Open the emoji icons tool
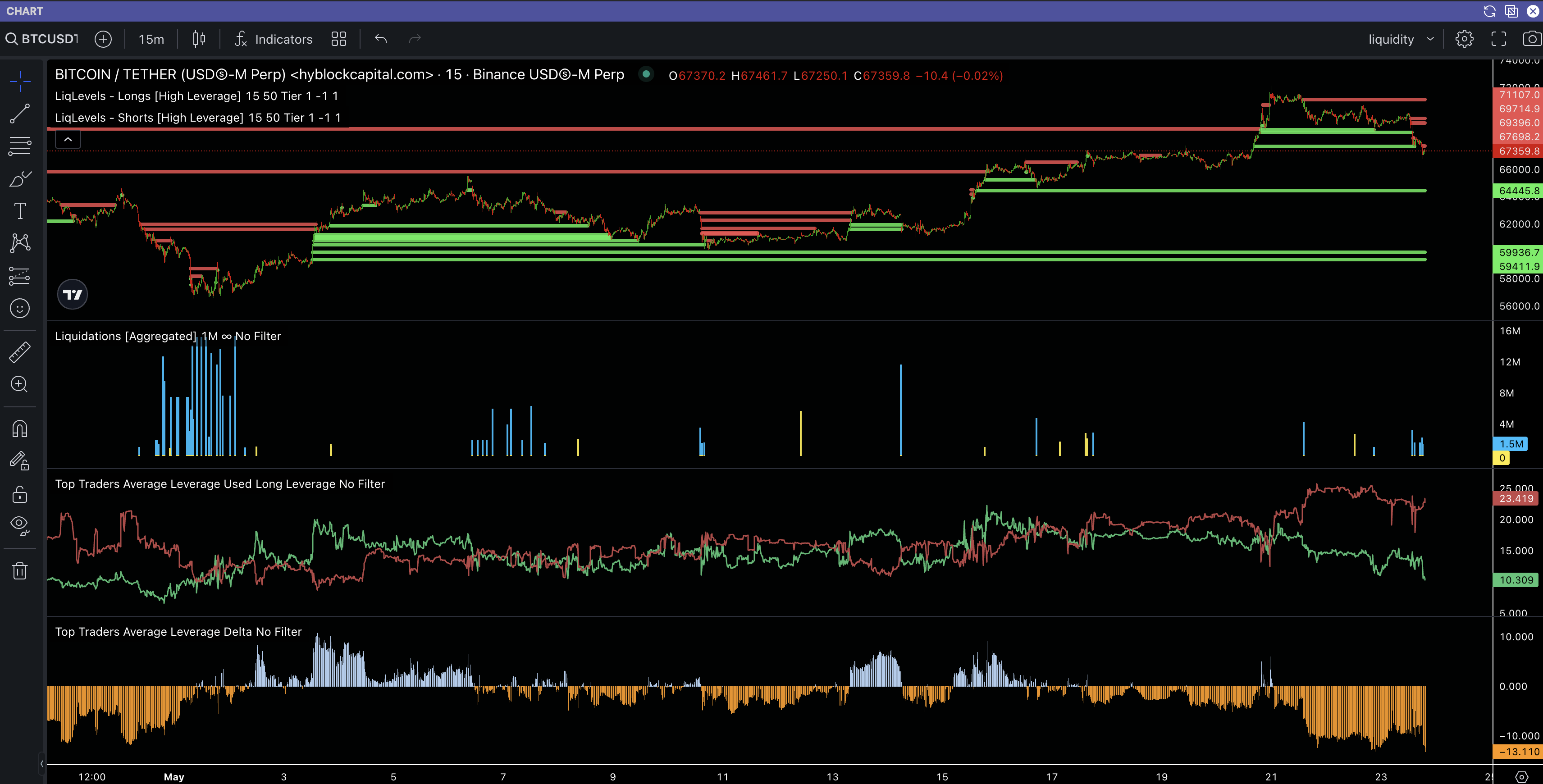1543x784 pixels. tap(20, 309)
